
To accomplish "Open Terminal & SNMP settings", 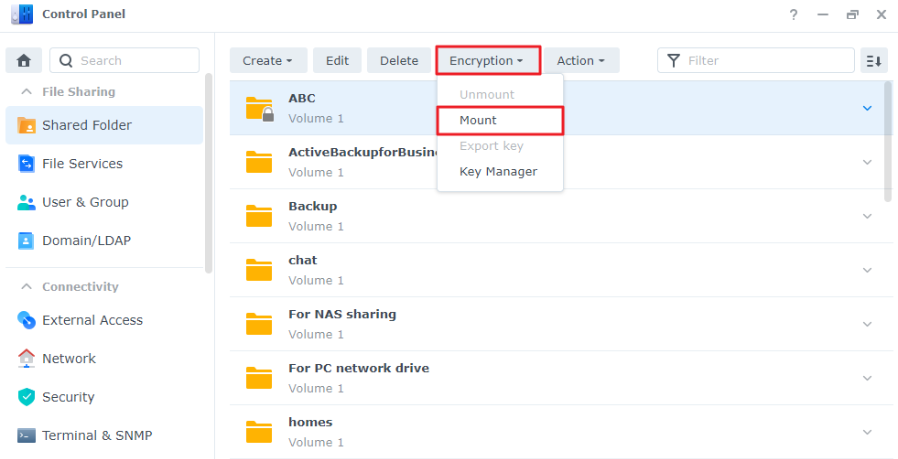I will pyautogui.click(x=104, y=436).
